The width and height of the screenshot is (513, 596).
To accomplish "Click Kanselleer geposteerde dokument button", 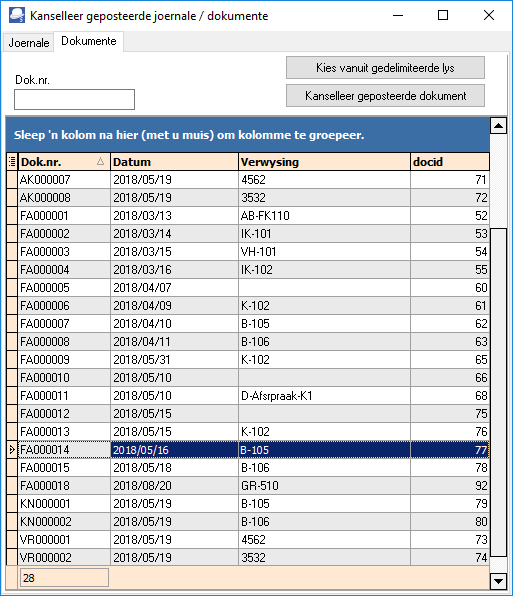I will [x=385, y=96].
